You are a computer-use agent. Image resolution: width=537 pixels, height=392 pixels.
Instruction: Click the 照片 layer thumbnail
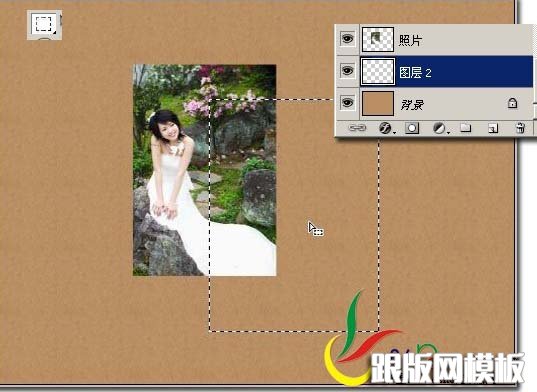[x=378, y=39]
